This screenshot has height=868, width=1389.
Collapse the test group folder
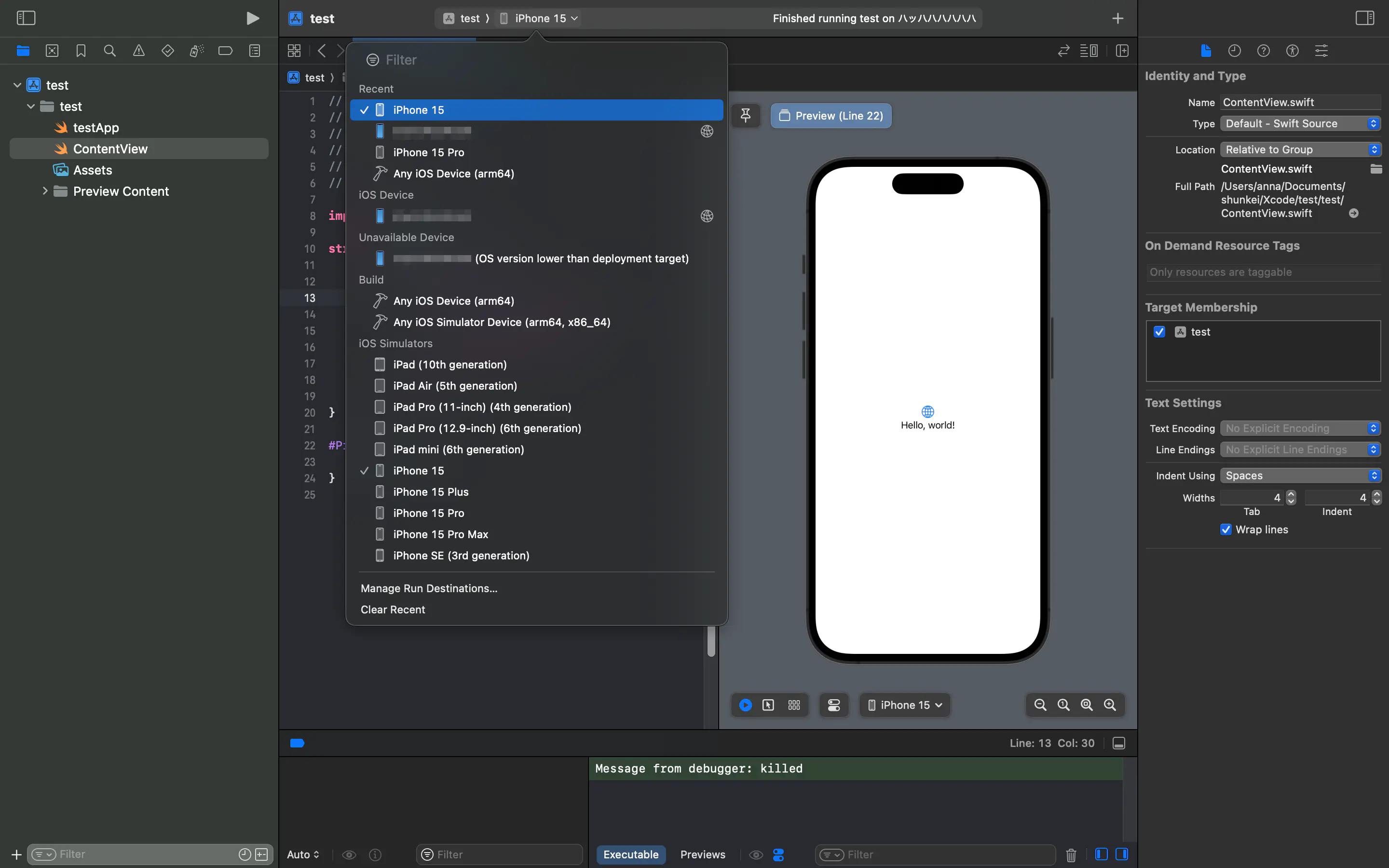tap(31, 106)
